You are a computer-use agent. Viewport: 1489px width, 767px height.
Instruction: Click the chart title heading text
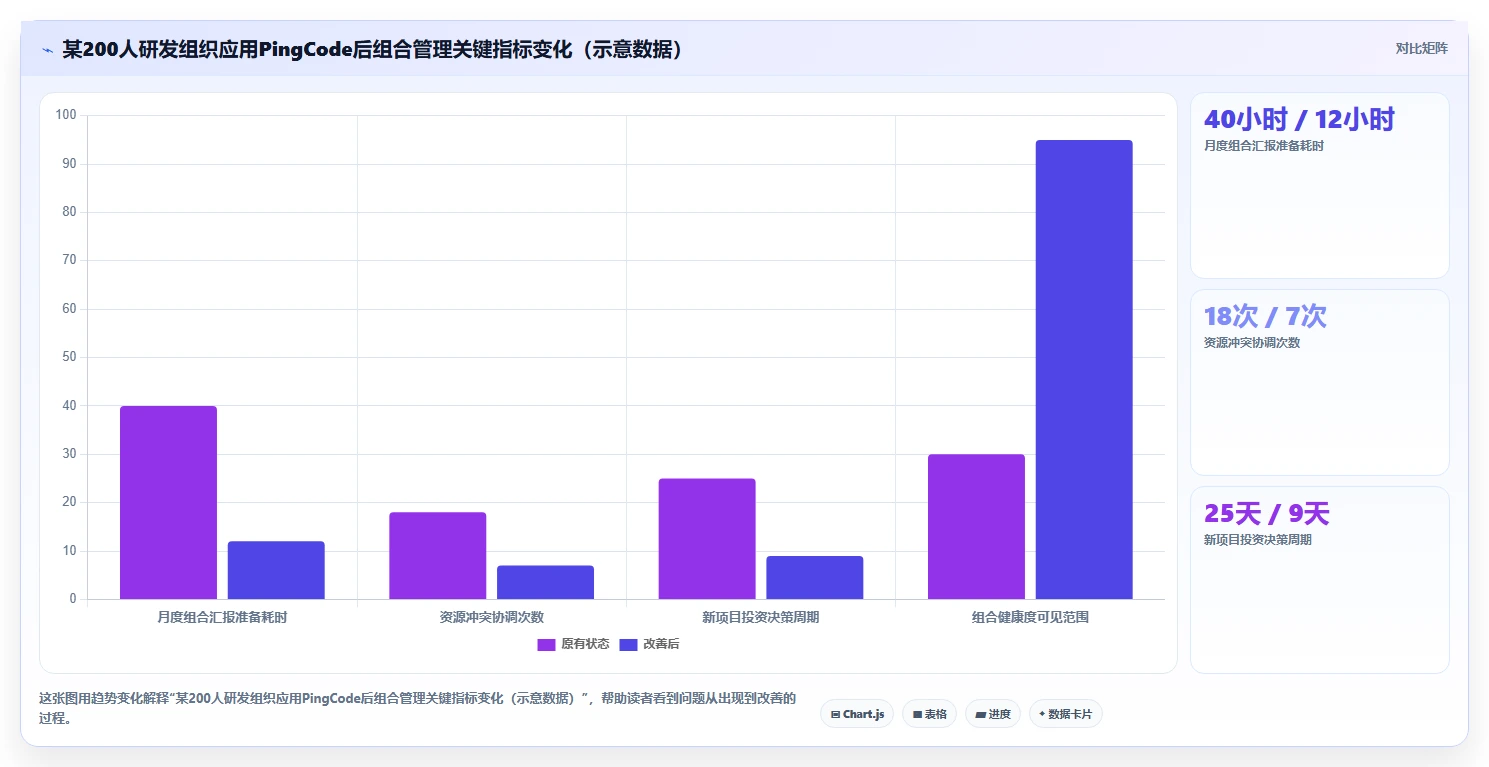click(375, 49)
